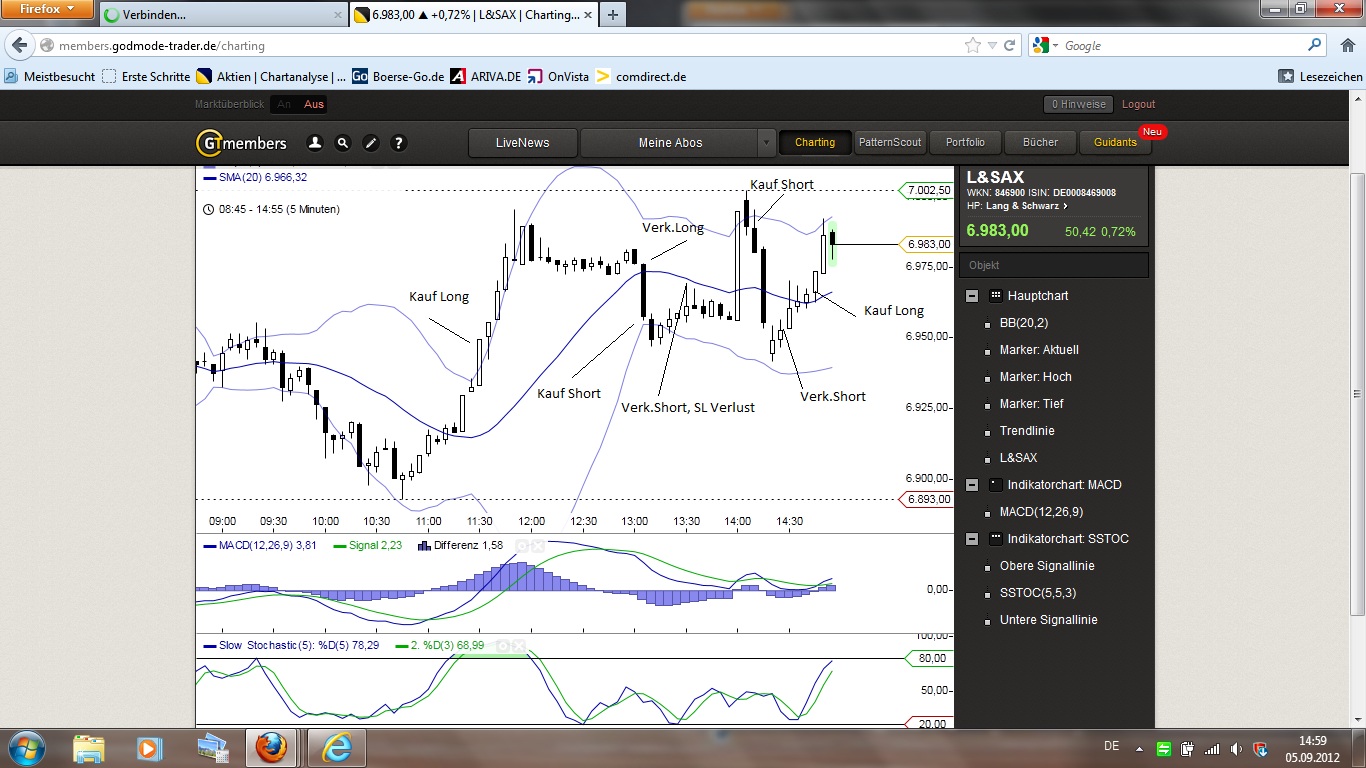Screen dimensions: 1366x768
Task: Bookmark the page using the star icon
Action: (x=971, y=45)
